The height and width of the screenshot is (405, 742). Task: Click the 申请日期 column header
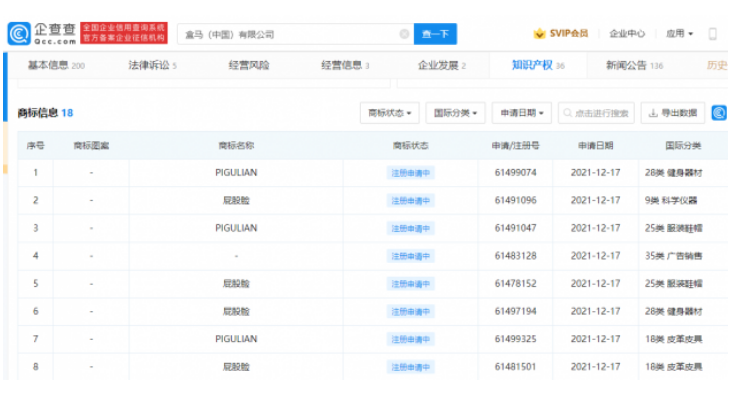click(x=595, y=145)
